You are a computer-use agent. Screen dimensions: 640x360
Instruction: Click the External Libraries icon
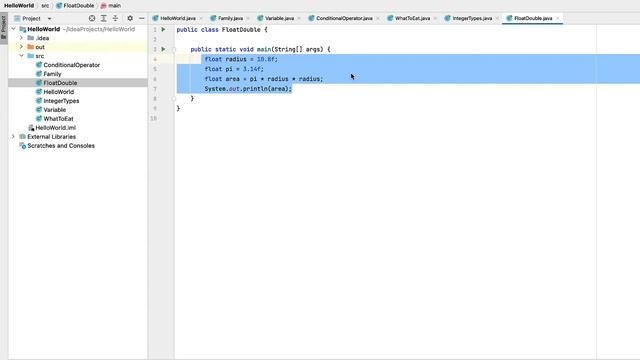(x=22, y=137)
